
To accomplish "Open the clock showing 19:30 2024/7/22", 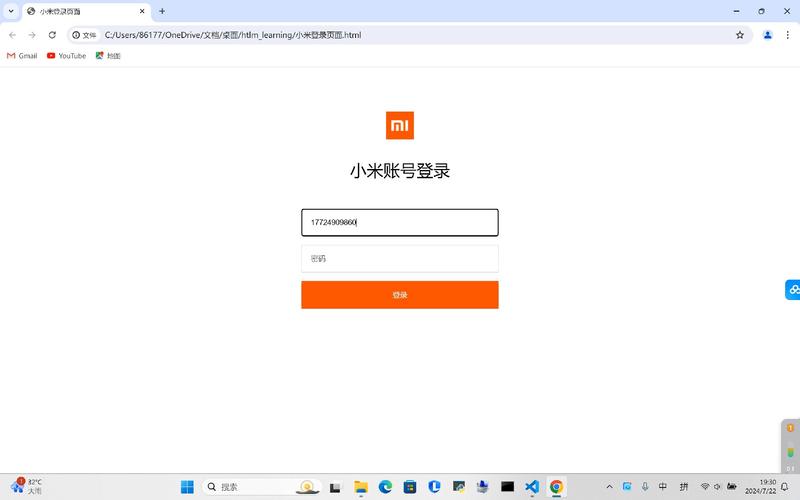I will click(x=761, y=487).
